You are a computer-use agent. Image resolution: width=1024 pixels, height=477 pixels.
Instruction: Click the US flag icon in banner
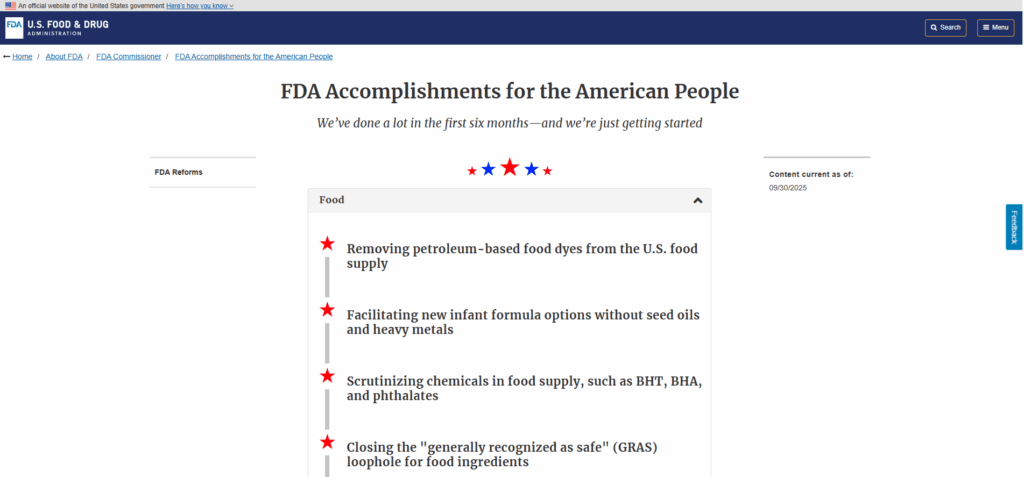pyautogui.click(x=10, y=5)
